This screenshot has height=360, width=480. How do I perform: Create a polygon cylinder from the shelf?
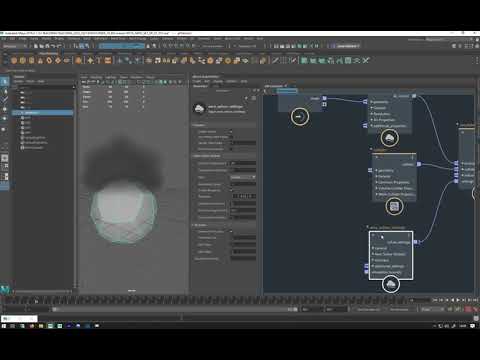[x=32, y=60]
